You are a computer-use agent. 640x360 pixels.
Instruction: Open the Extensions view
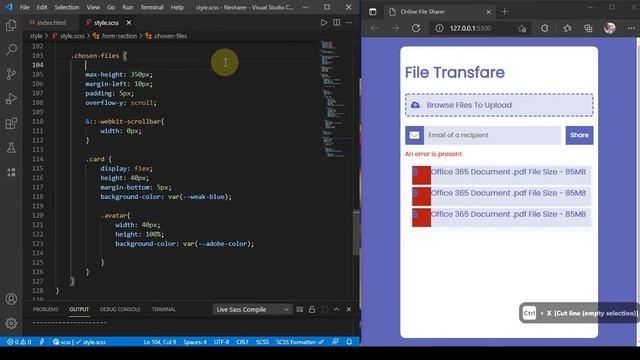[x=11, y=123]
